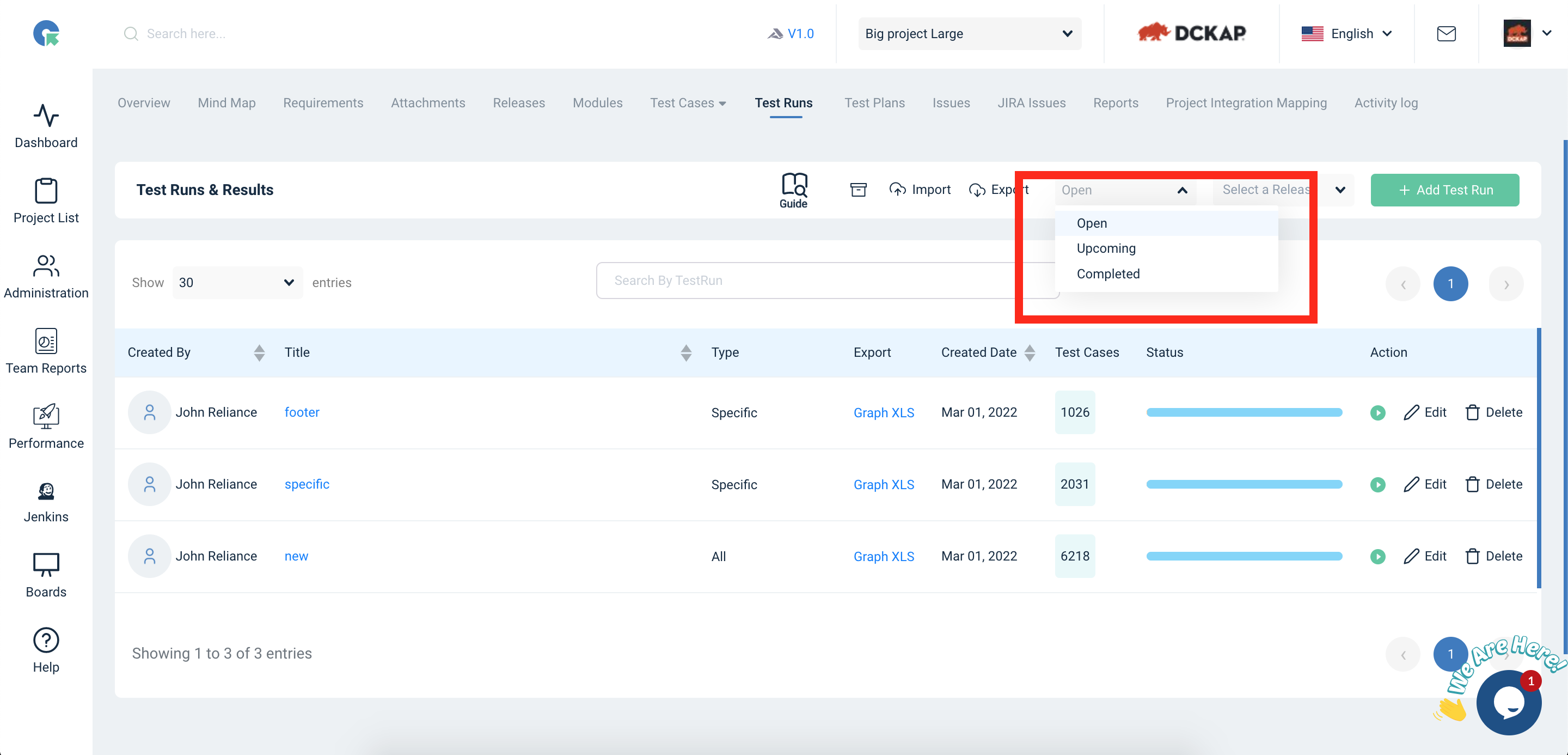Open the chat support bubble
The height and width of the screenshot is (755, 1568).
(1508, 702)
